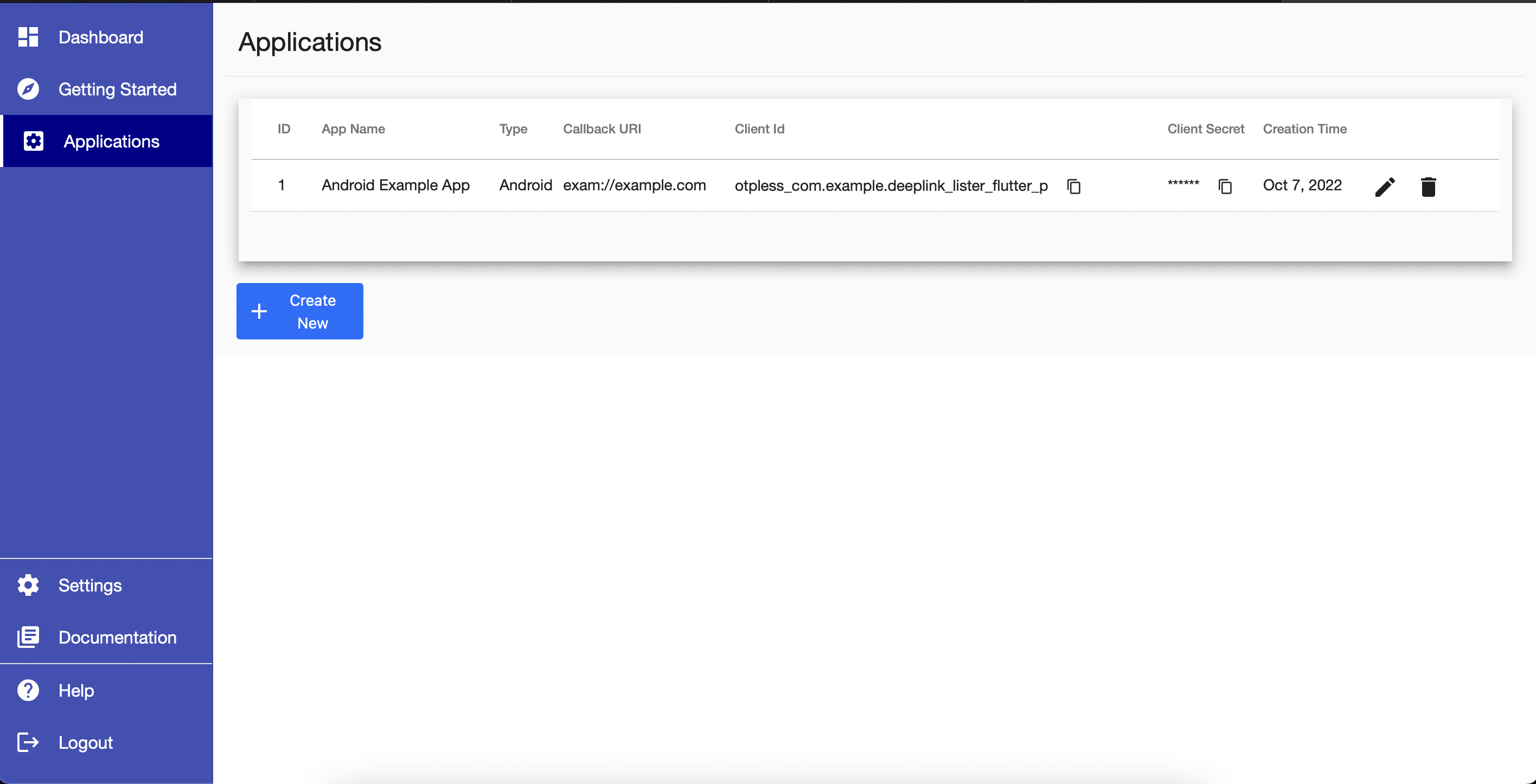This screenshot has width=1536, height=784.
Task: Click the Logout label
Action: tap(86, 742)
